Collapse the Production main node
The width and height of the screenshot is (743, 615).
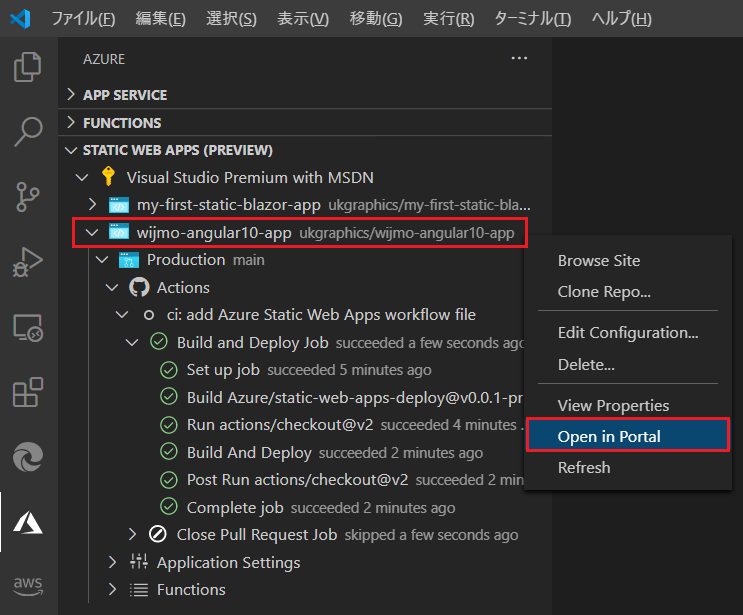[x=102, y=260]
